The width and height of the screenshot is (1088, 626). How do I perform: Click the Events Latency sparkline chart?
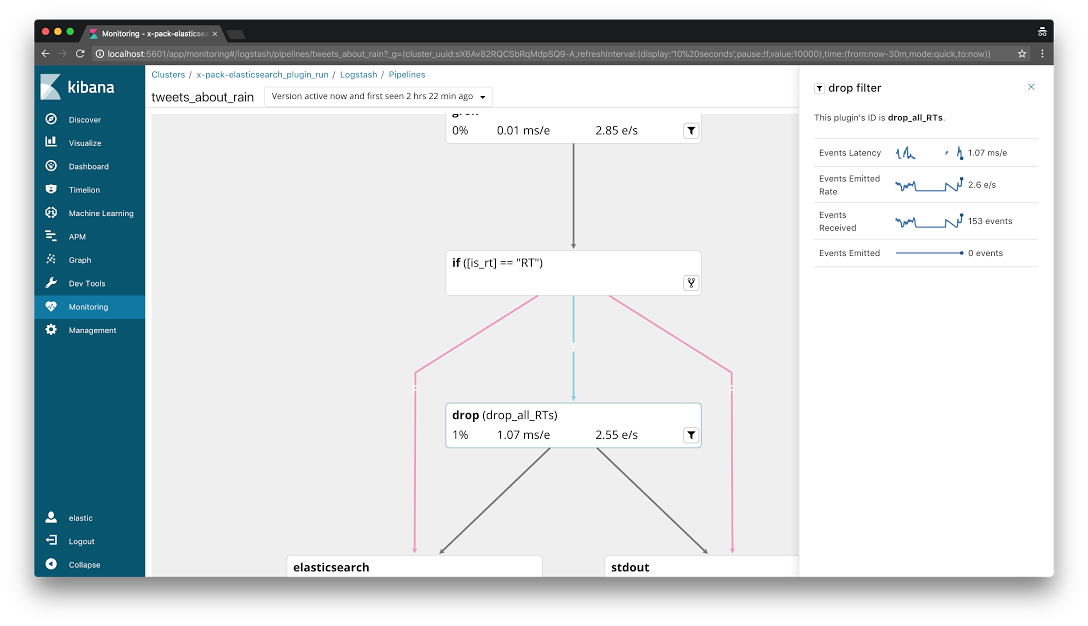pos(929,153)
